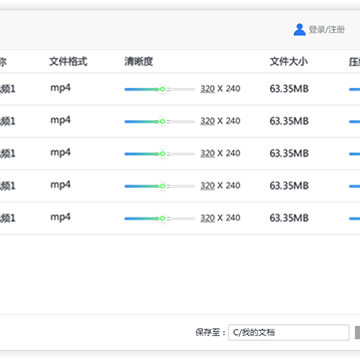
Task: Open the 登录/注册 login link
Action: [x=327, y=30]
